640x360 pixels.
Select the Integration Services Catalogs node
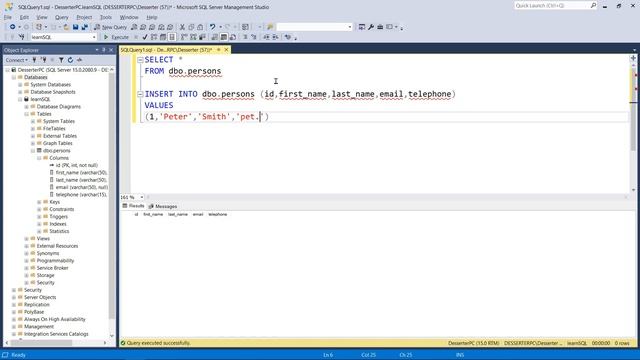point(56,334)
